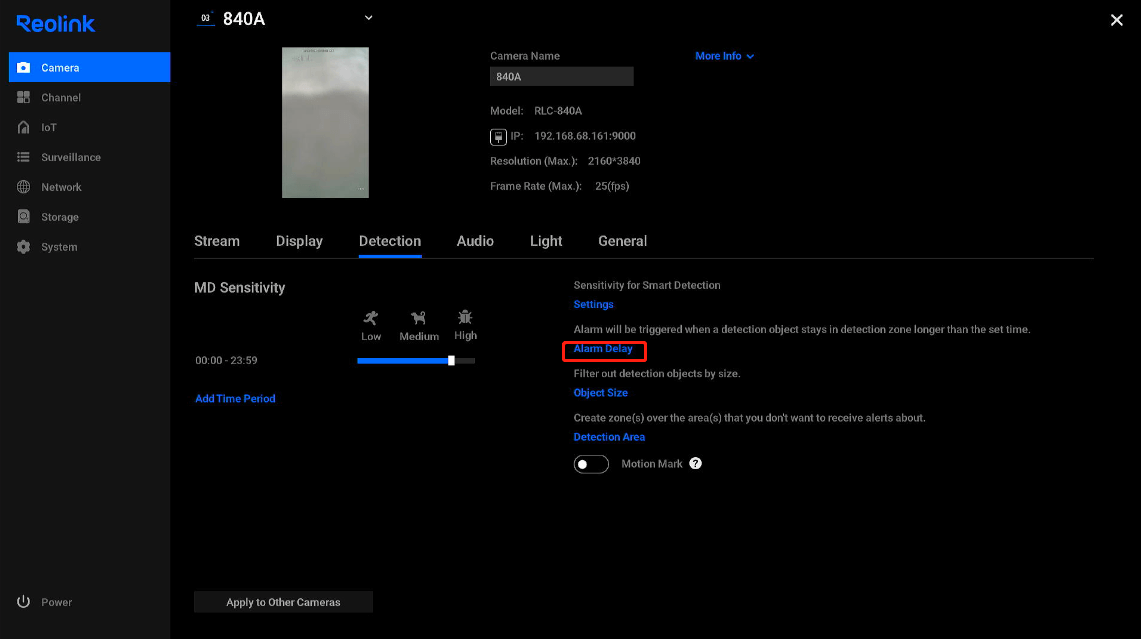This screenshot has width=1141, height=639.
Task: Click Add Time Period link
Action: (x=235, y=398)
